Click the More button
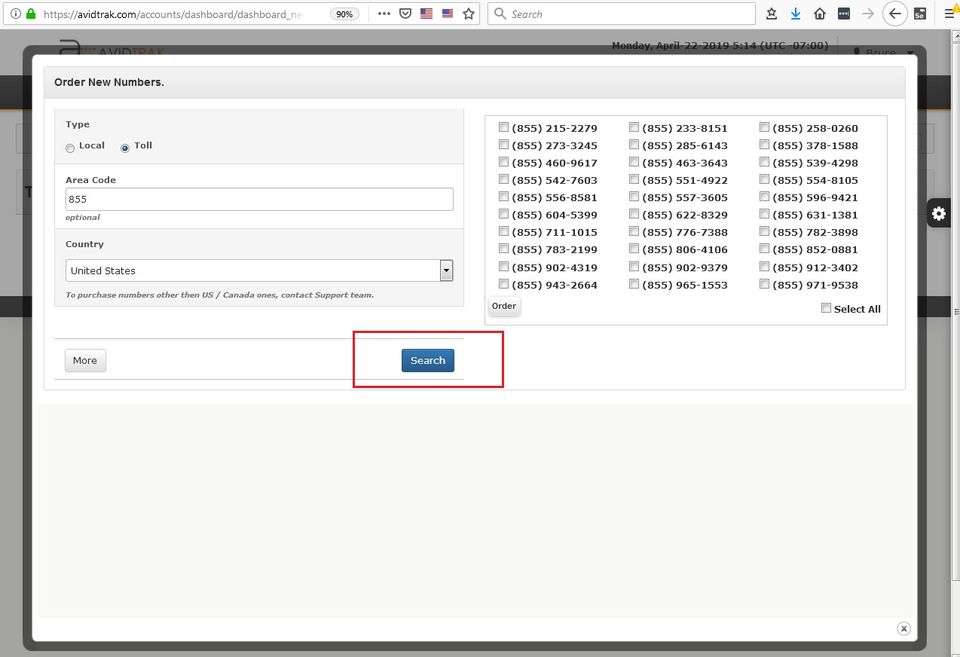 pyautogui.click(x=85, y=360)
